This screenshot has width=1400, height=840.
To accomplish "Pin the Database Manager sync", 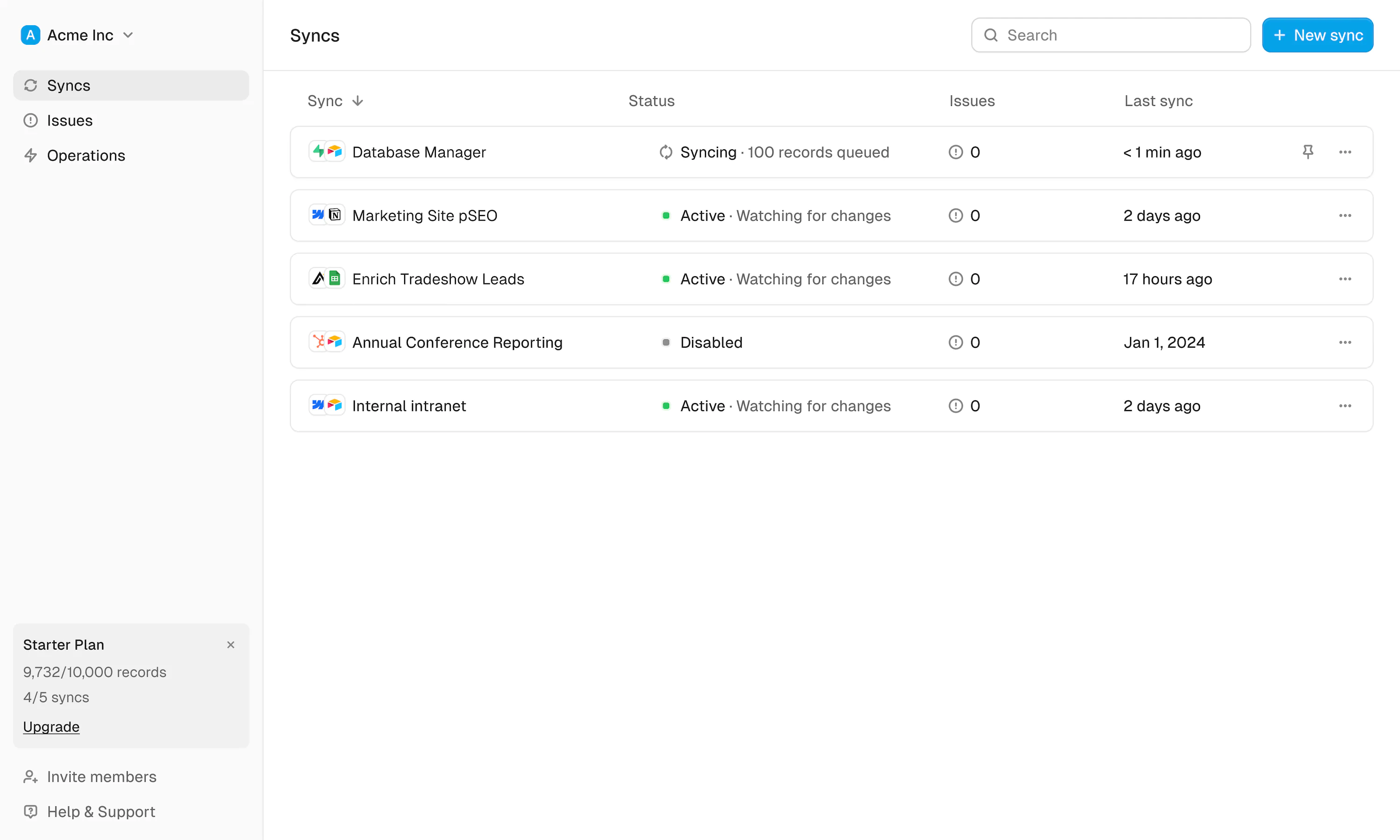I will (x=1308, y=152).
